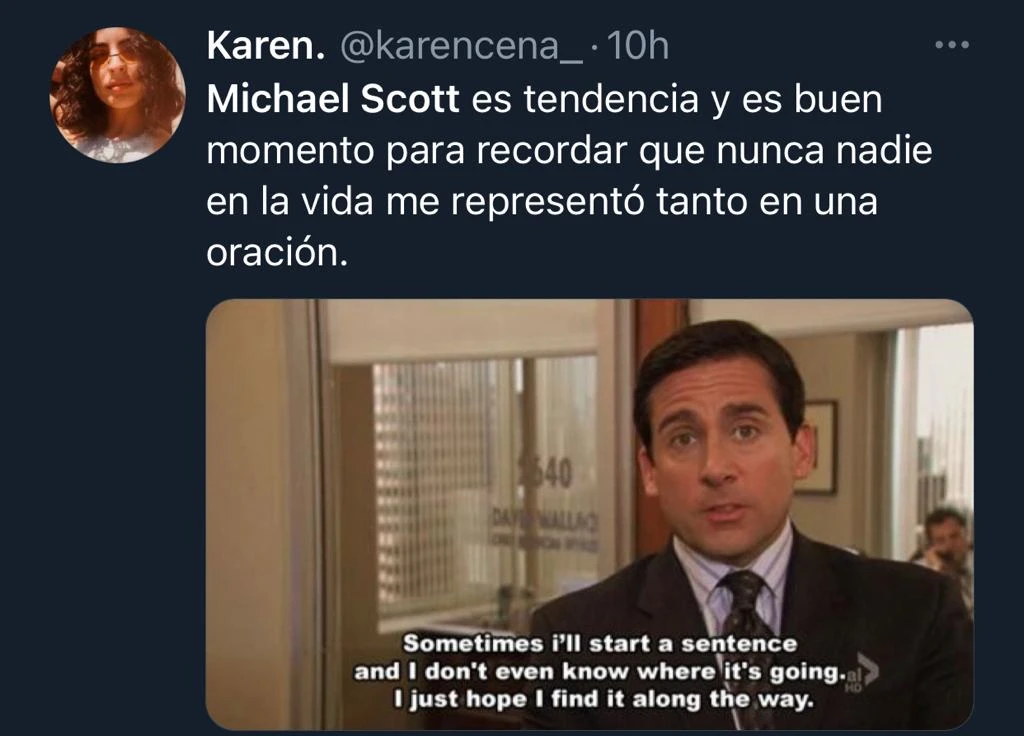1024x736 pixels.
Task: Click the line 'momento para recordar que nunca nadie'
Action: 569,151
